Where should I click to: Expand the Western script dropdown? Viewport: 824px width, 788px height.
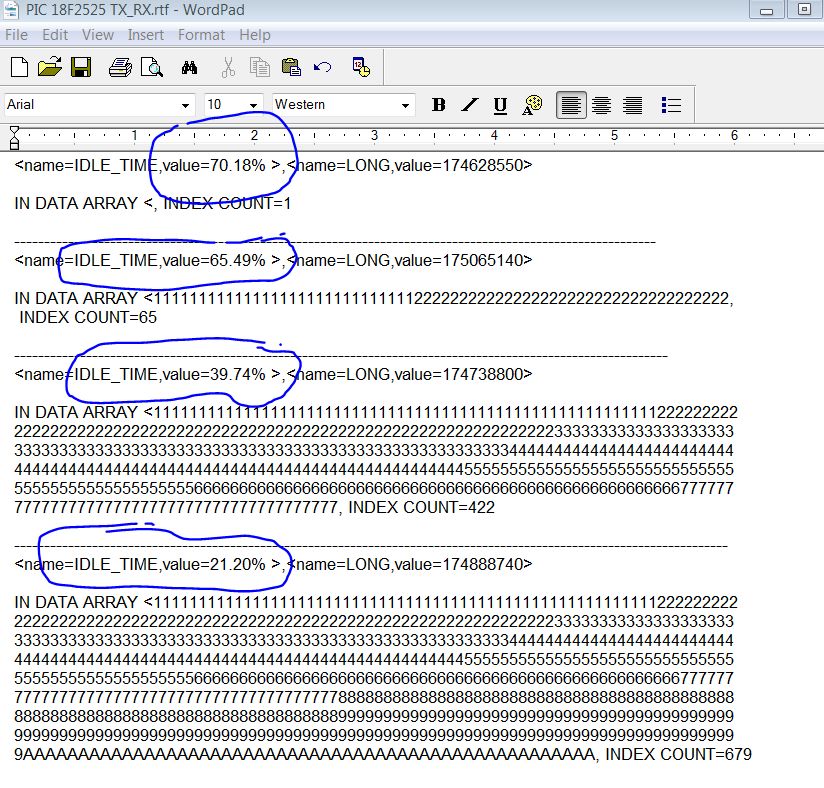pos(405,105)
